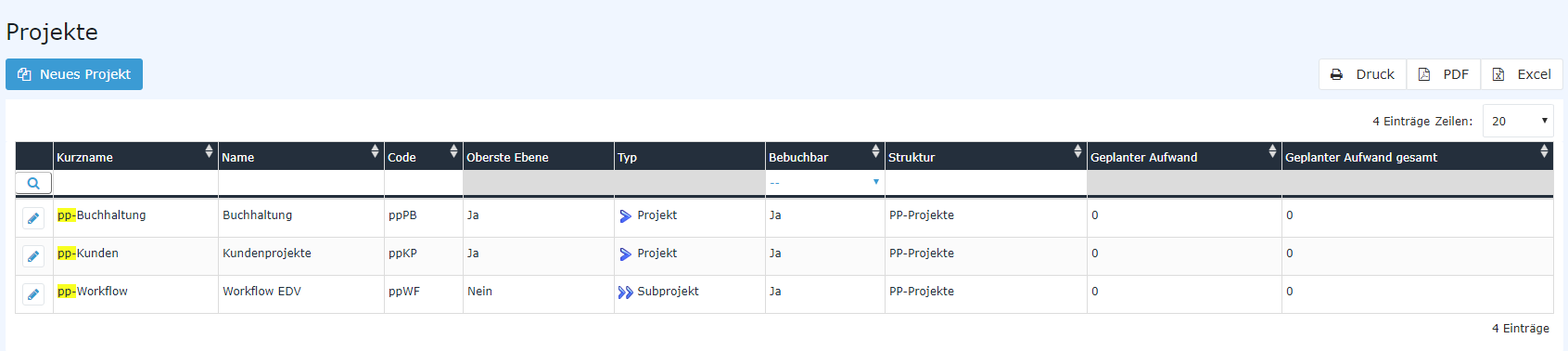Sort table by Kurzname column arrows
Image resolution: width=1568 pixels, height=351 pixels.
209,151
